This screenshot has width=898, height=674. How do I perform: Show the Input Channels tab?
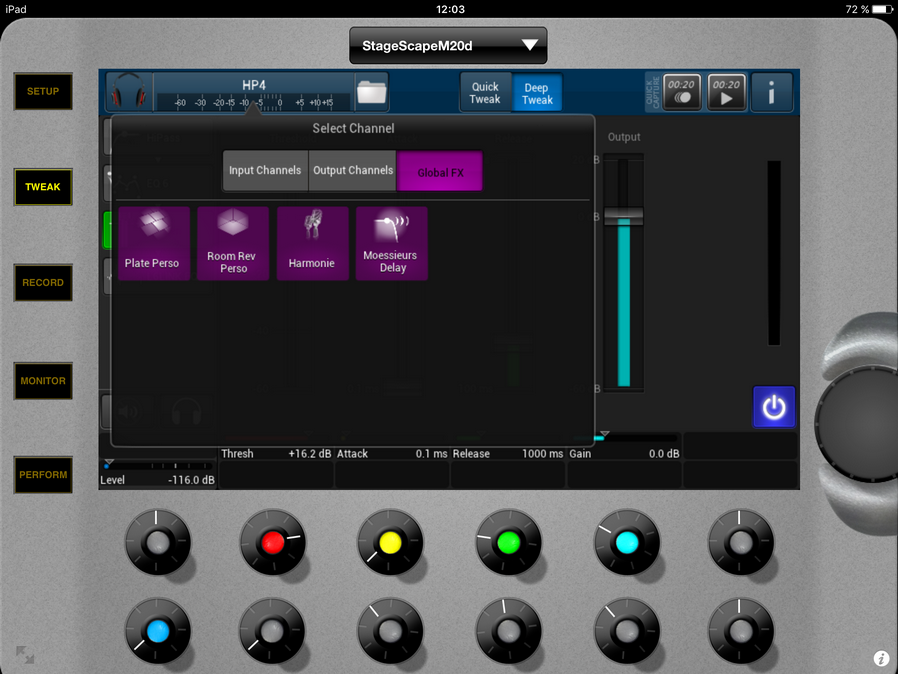265,171
